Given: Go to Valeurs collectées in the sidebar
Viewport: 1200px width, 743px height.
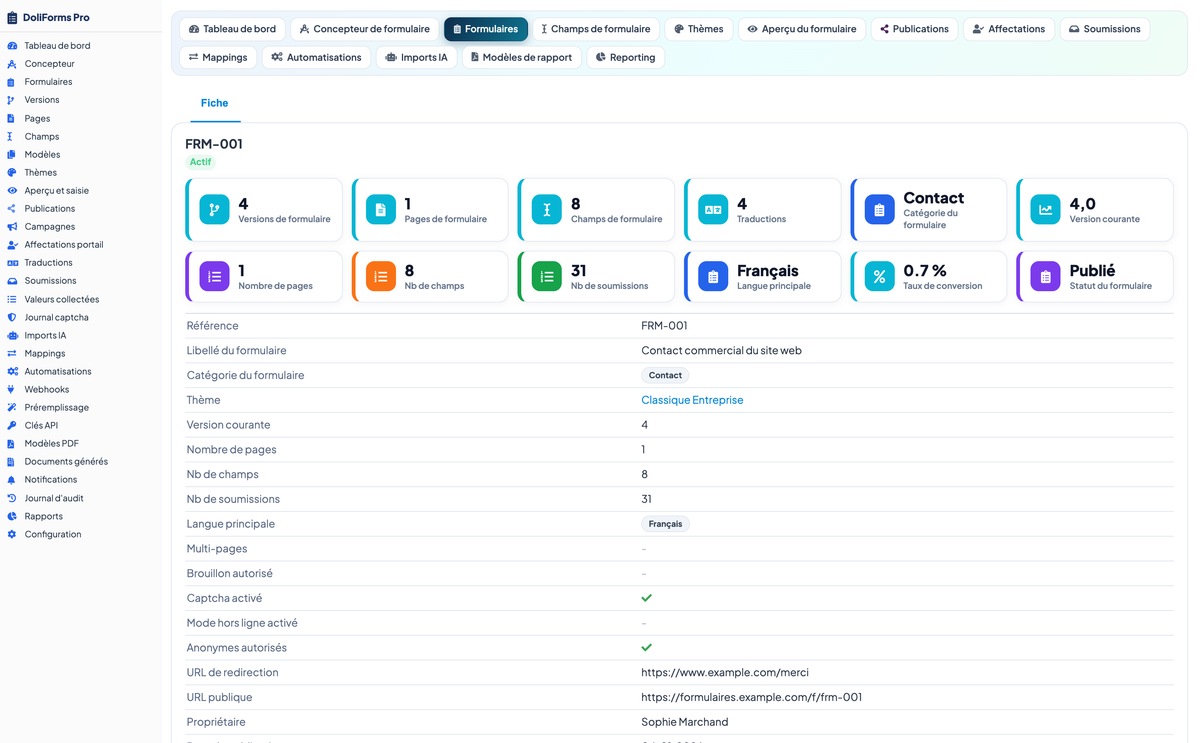Looking at the screenshot, I should pos(62,299).
